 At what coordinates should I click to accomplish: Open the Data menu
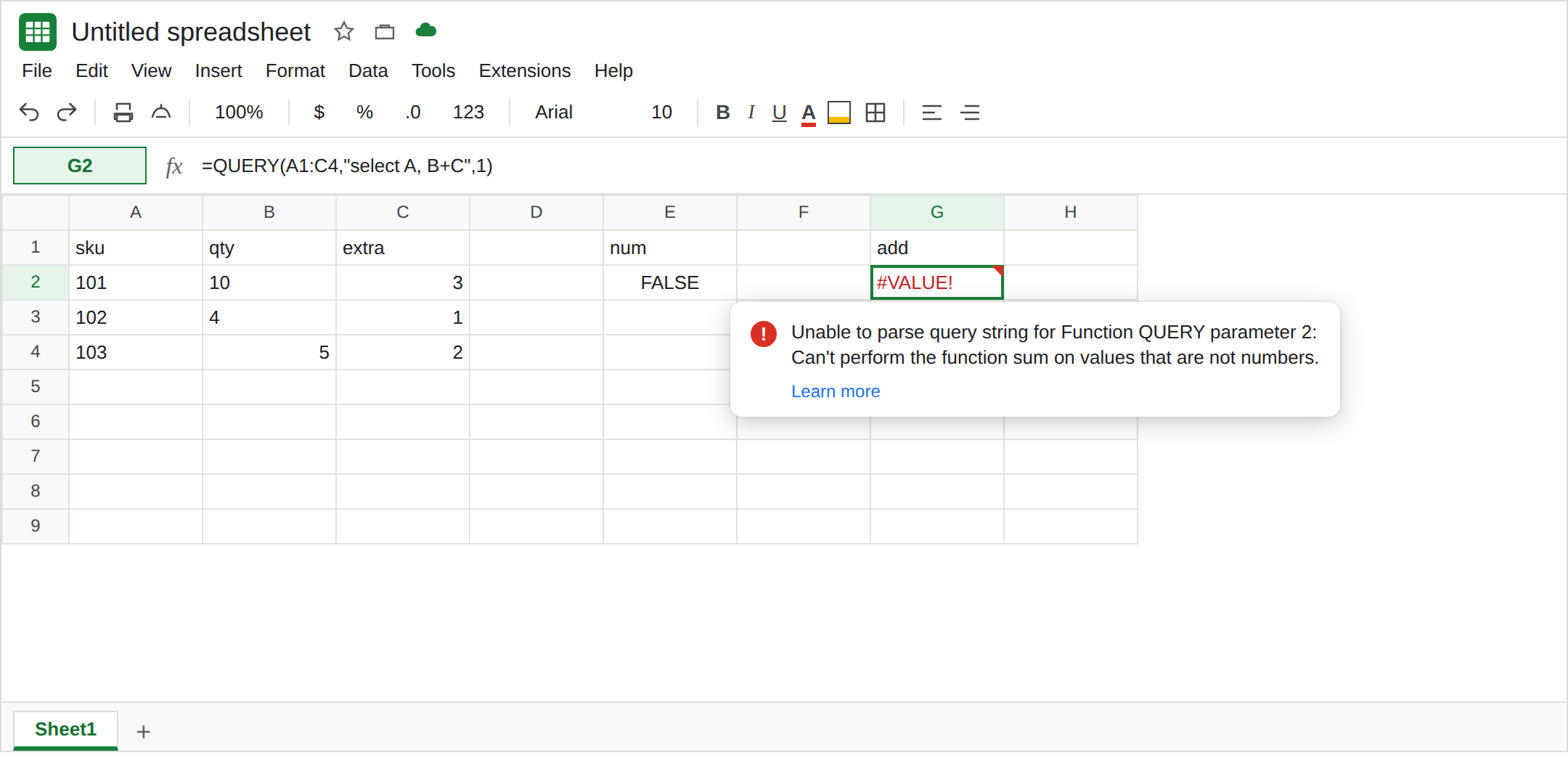(x=368, y=70)
